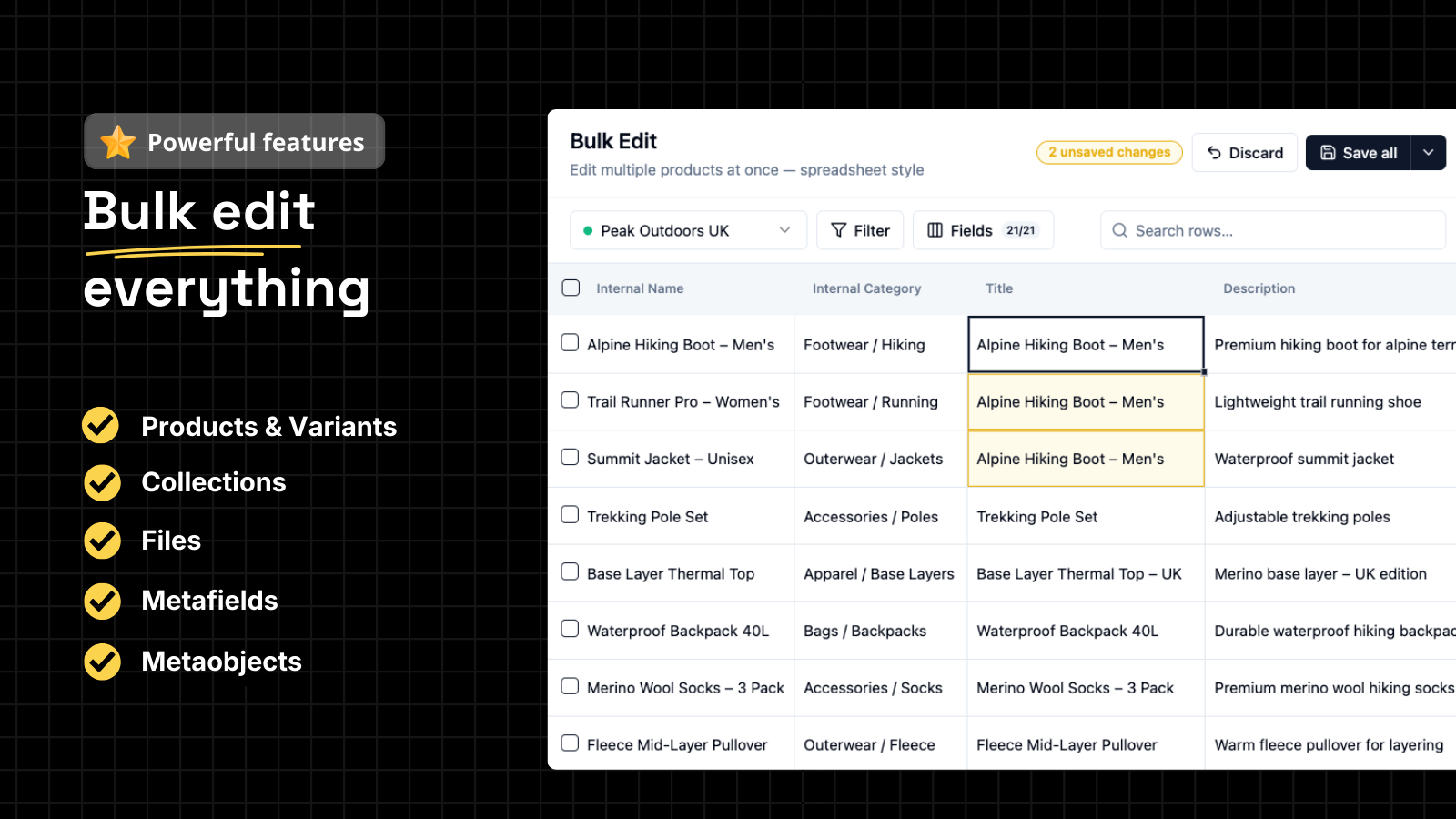The height and width of the screenshot is (819, 1456).
Task: Toggle the select-all checkbox in the header
Action: (x=571, y=287)
